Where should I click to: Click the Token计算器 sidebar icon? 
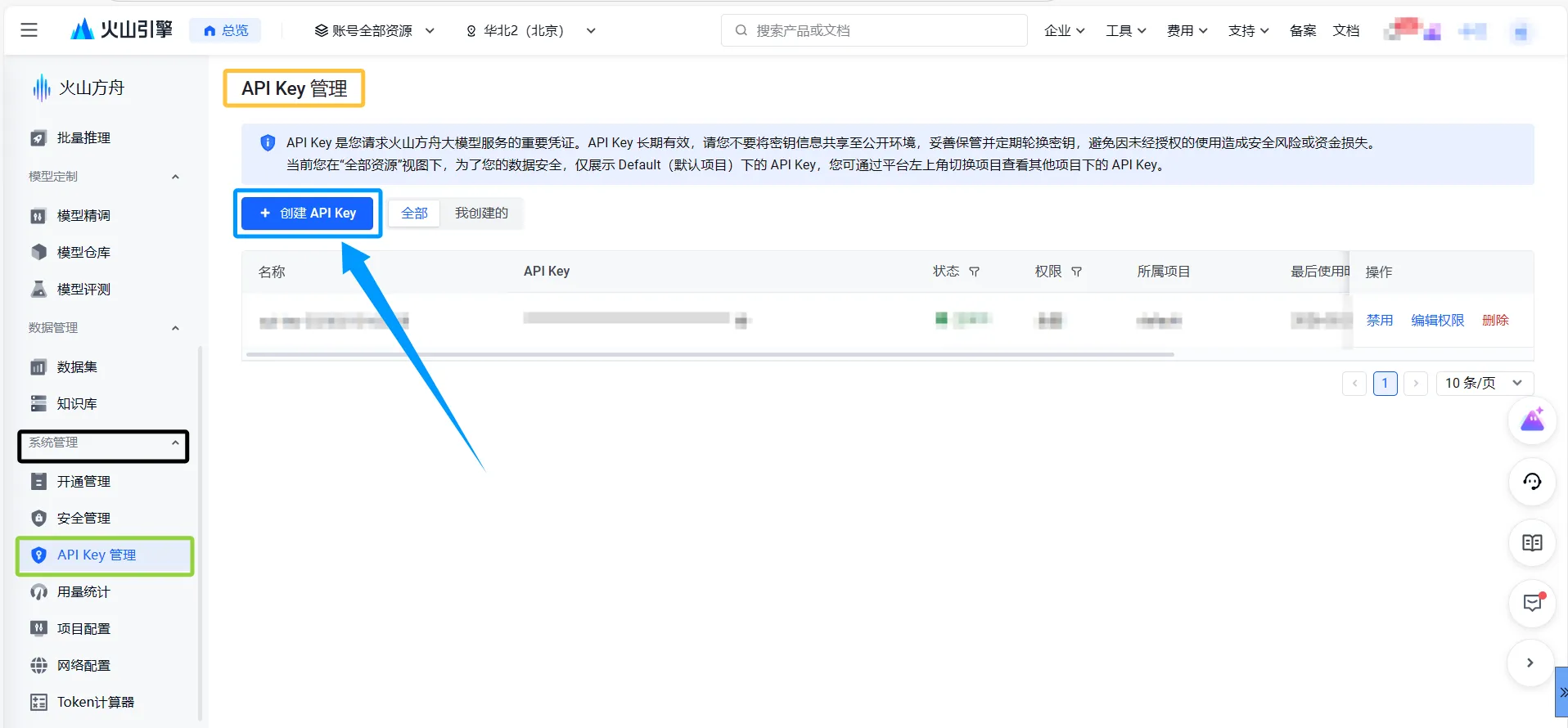[x=38, y=702]
